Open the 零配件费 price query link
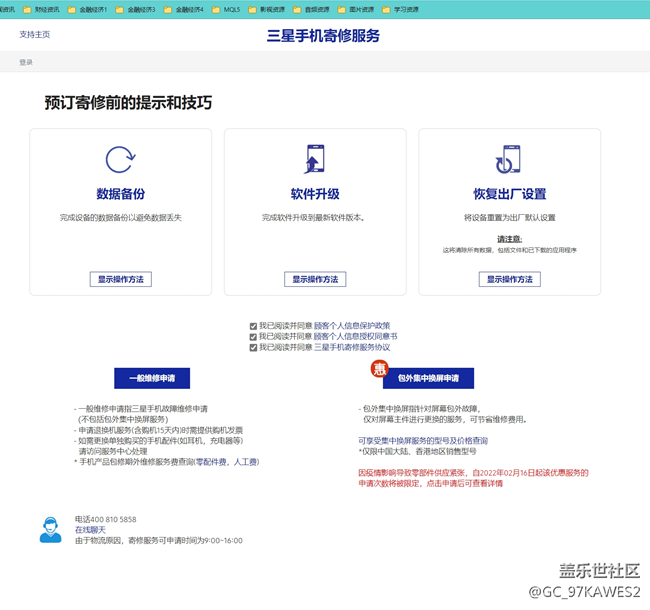This screenshot has width=650, height=610. click(x=213, y=462)
